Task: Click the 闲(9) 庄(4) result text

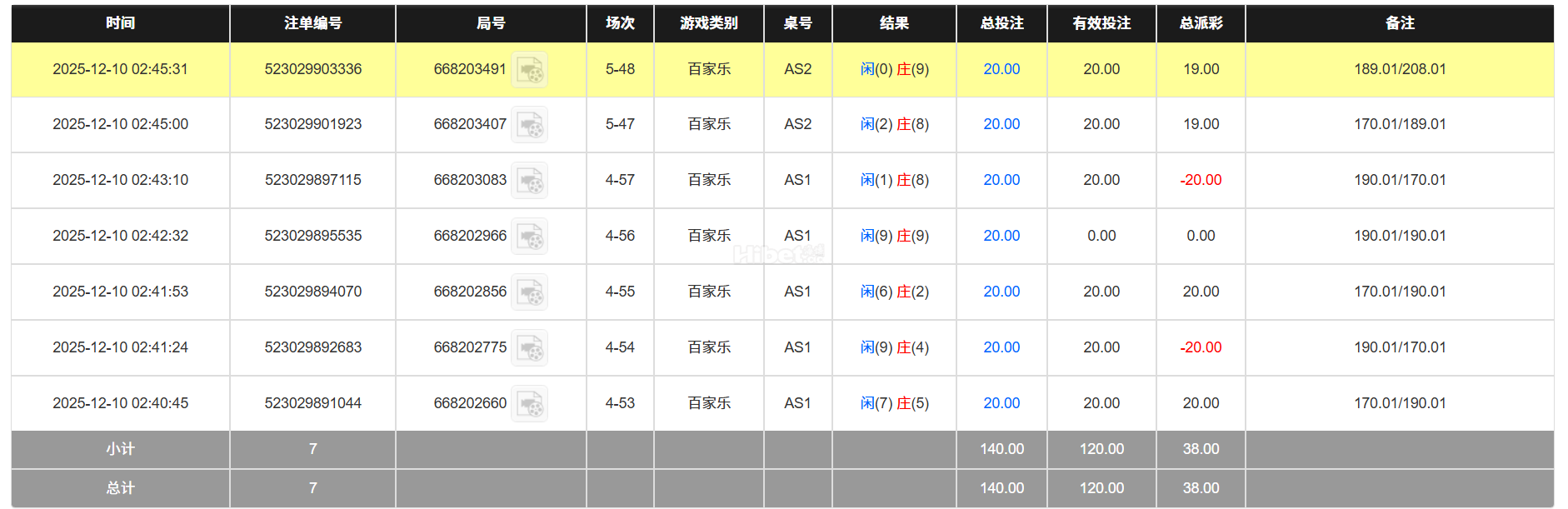Action: (x=894, y=347)
